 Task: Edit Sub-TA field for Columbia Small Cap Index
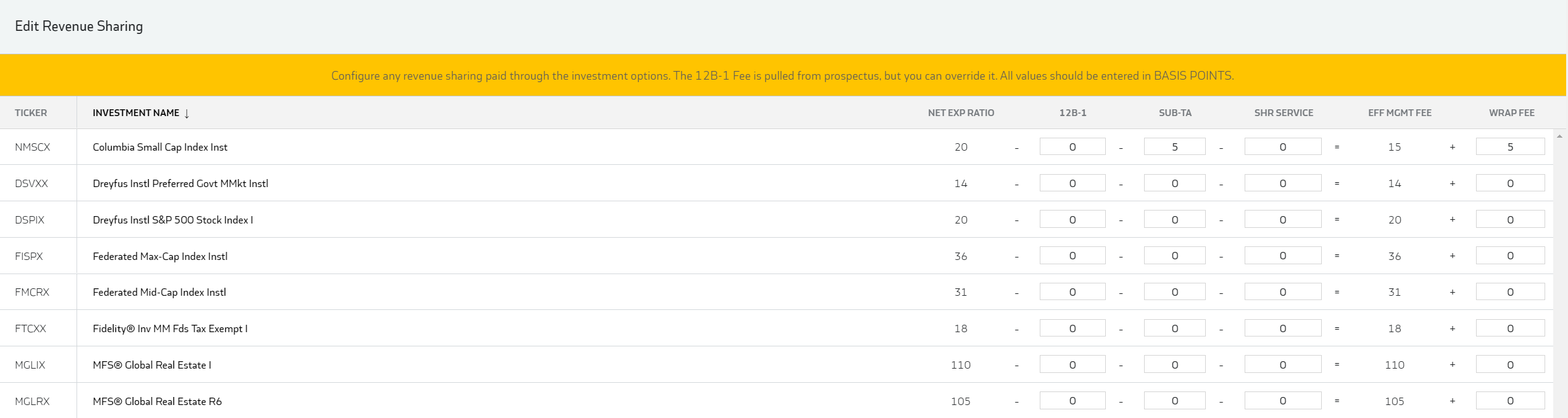(x=1174, y=147)
